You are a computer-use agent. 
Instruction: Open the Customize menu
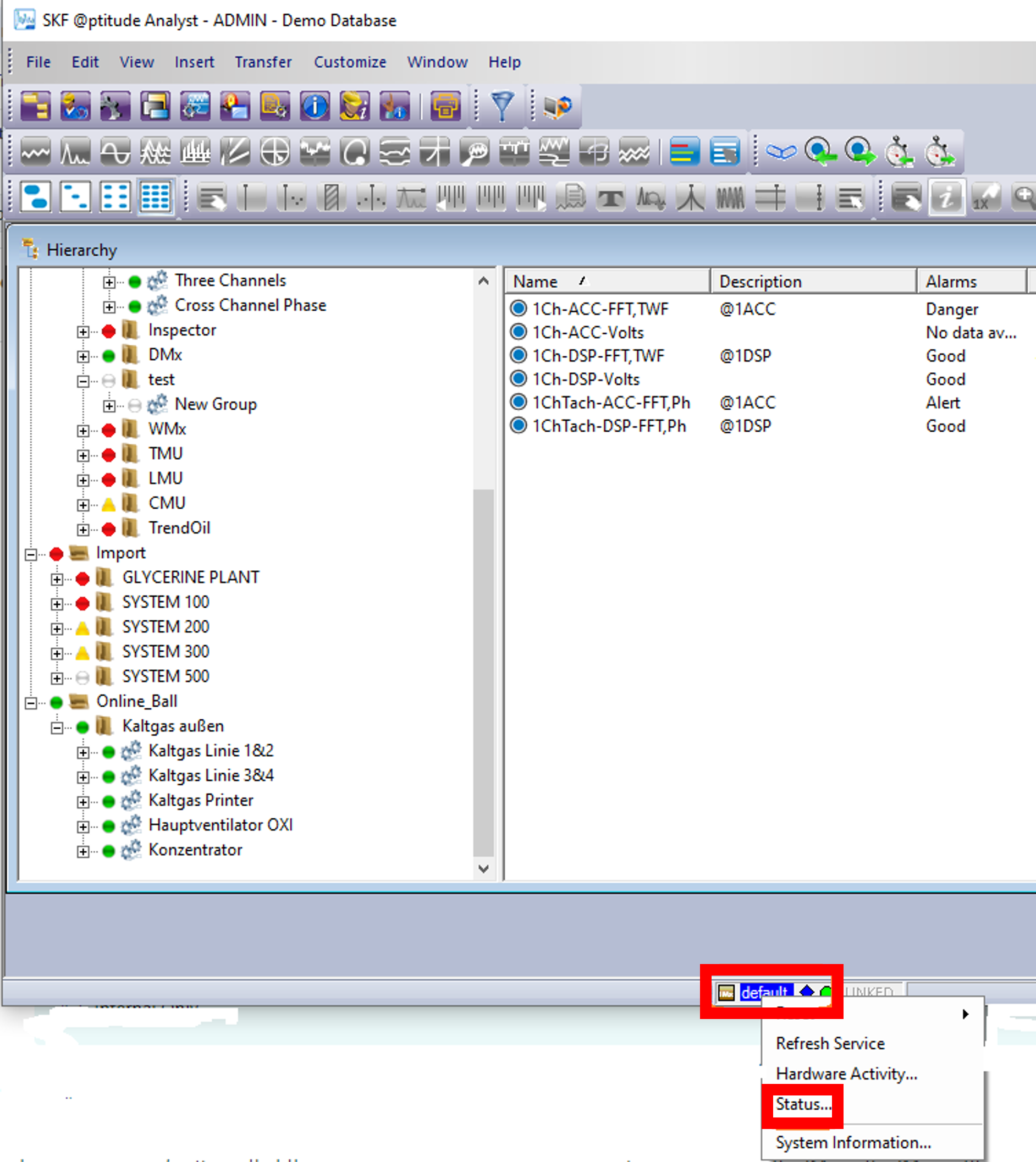click(x=350, y=62)
